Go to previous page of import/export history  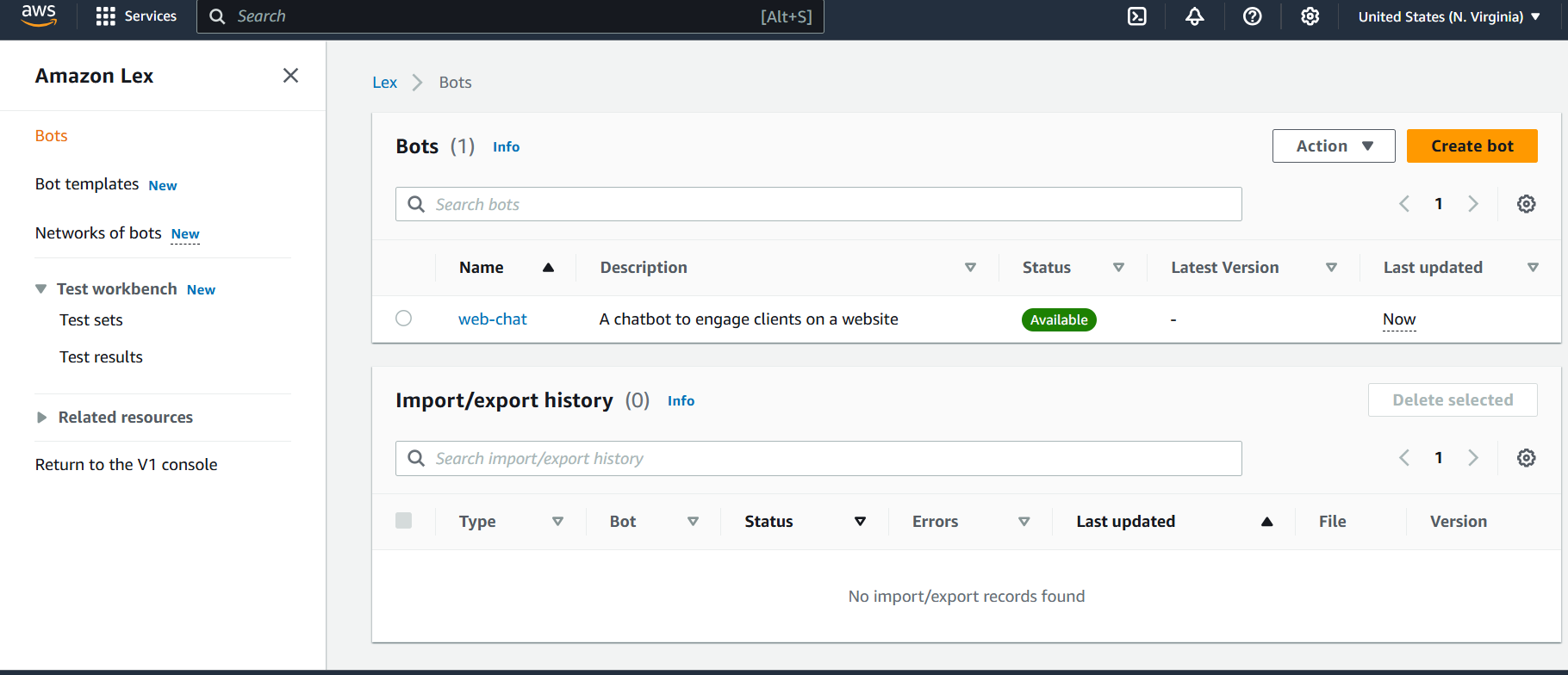click(1404, 458)
